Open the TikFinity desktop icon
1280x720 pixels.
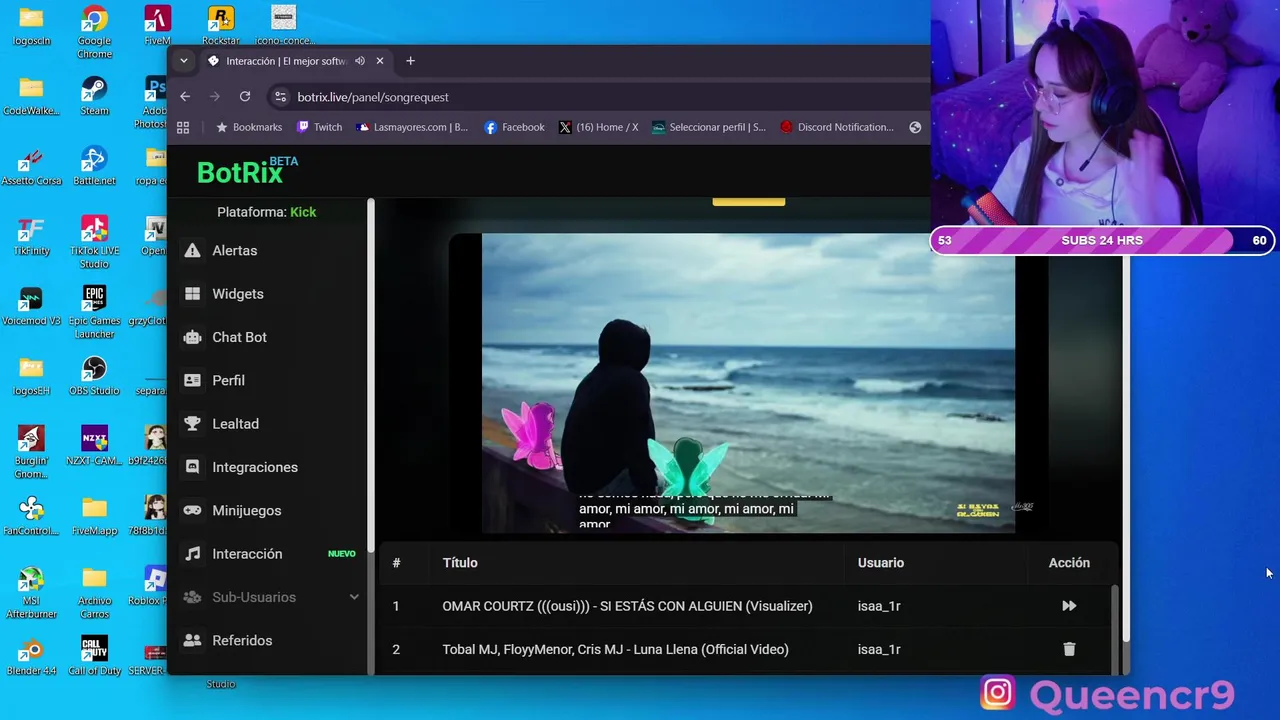coord(31,236)
